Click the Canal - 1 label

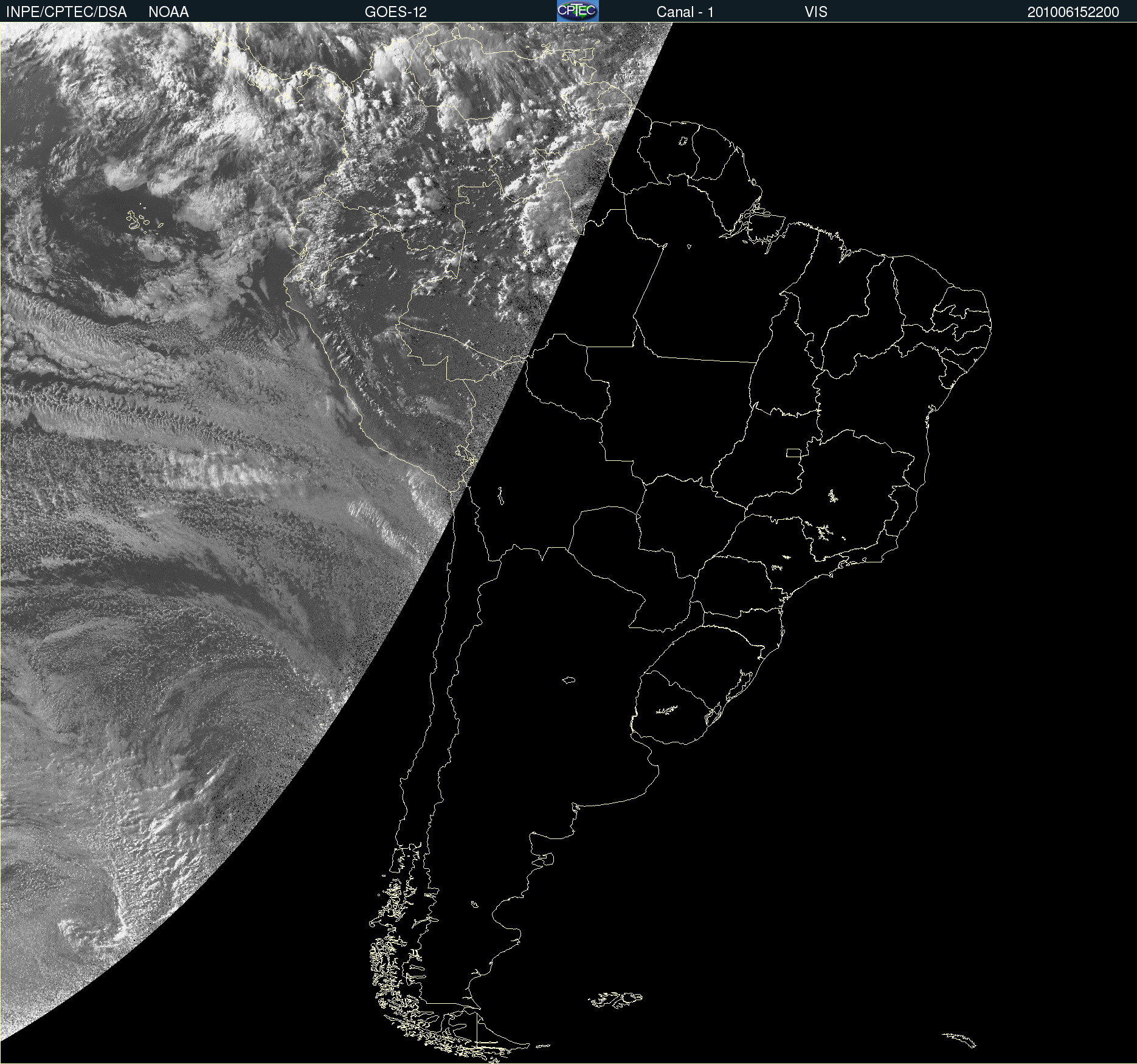[685, 12]
